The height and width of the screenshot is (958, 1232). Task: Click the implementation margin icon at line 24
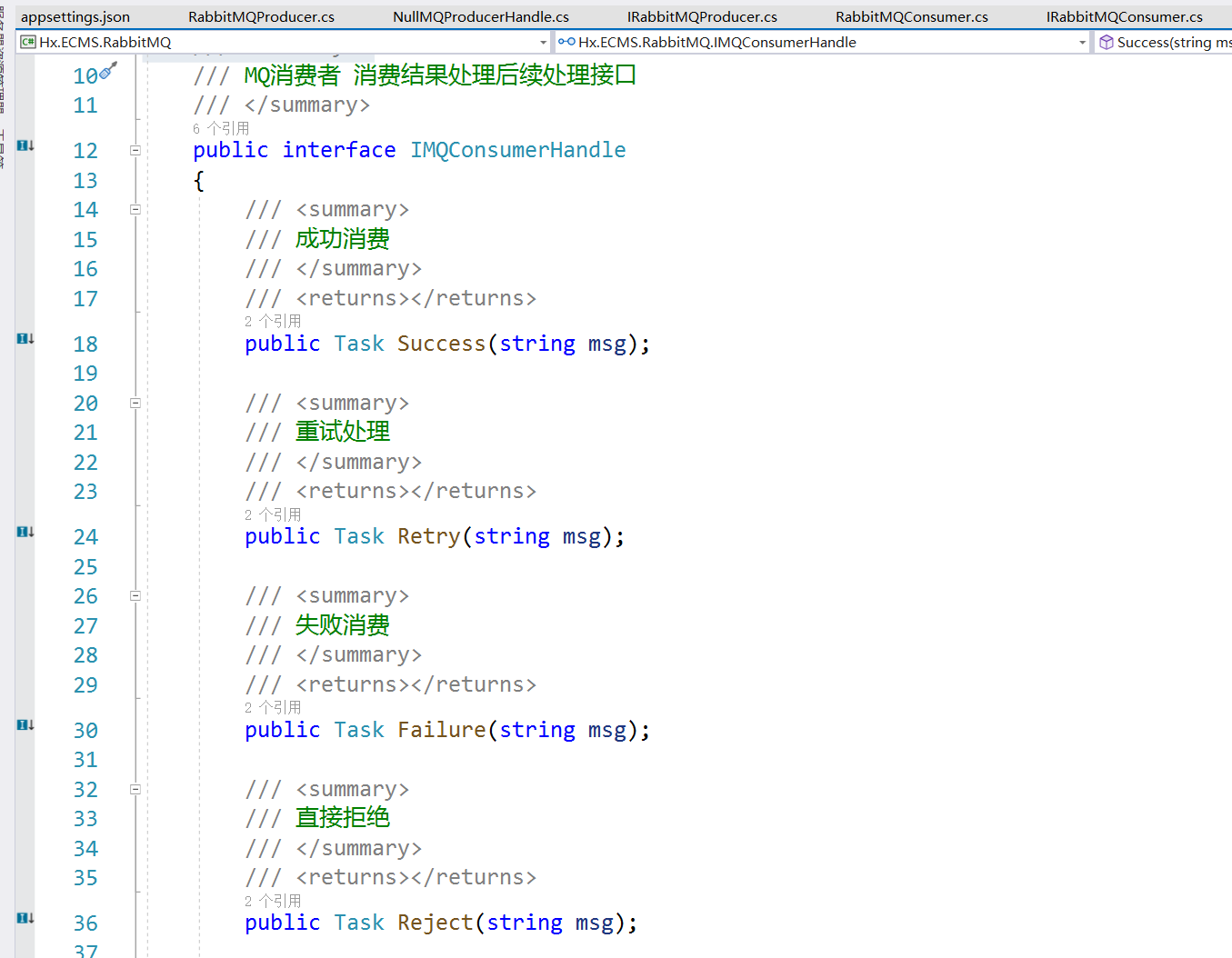[x=25, y=532]
